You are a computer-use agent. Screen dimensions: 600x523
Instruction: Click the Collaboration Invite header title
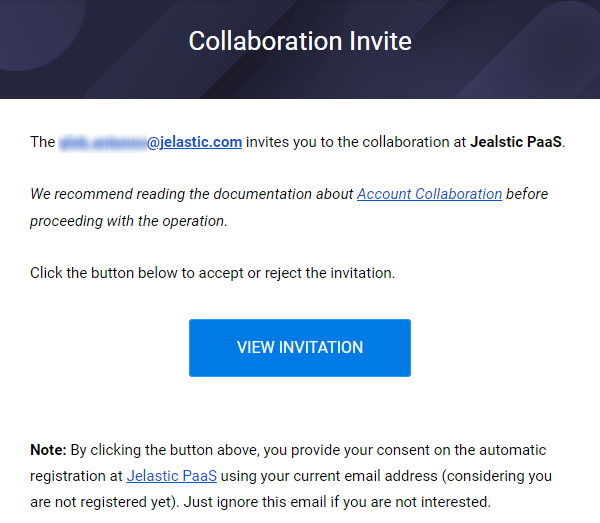click(x=300, y=41)
